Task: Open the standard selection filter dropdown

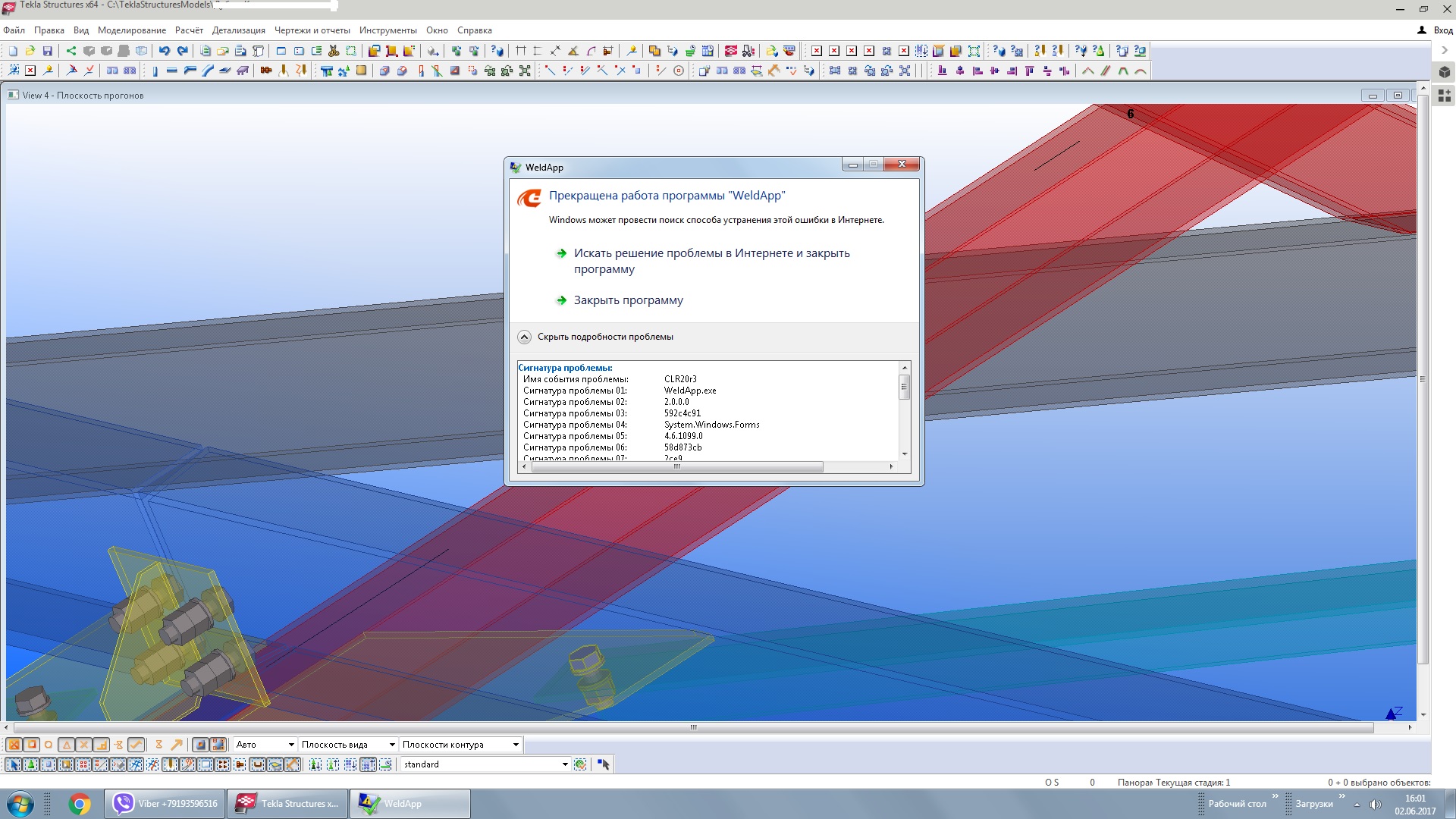Action: point(564,764)
